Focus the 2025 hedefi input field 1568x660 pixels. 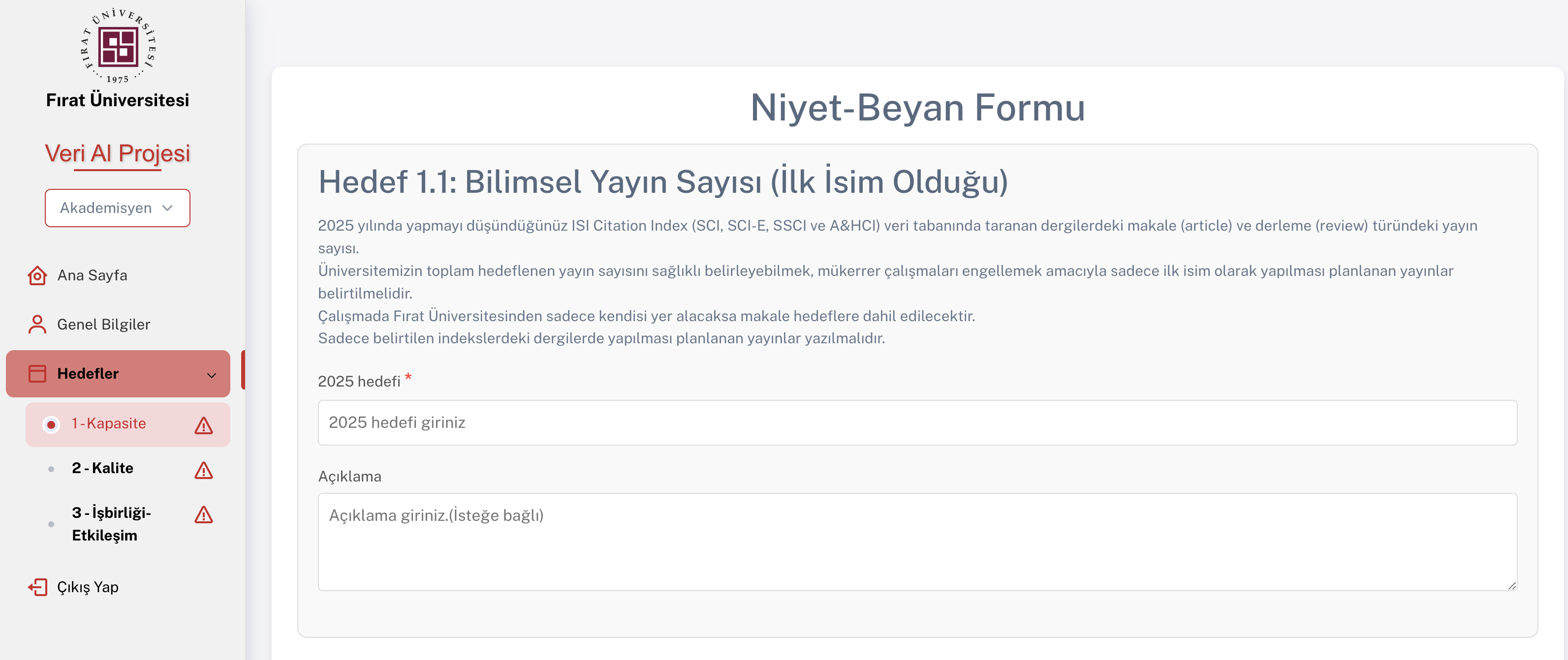[x=917, y=422]
